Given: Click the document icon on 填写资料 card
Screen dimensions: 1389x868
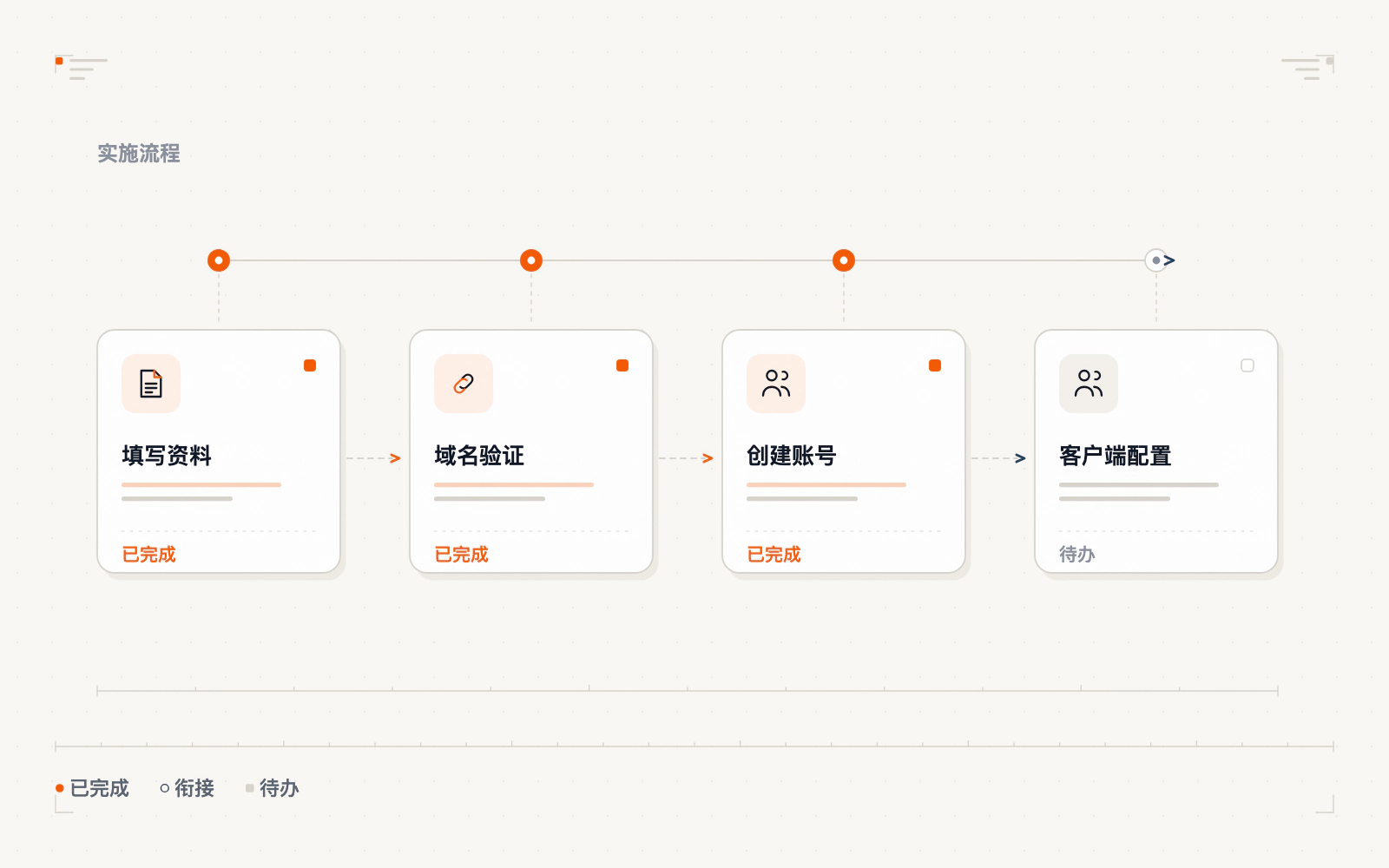Looking at the screenshot, I should (x=151, y=384).
